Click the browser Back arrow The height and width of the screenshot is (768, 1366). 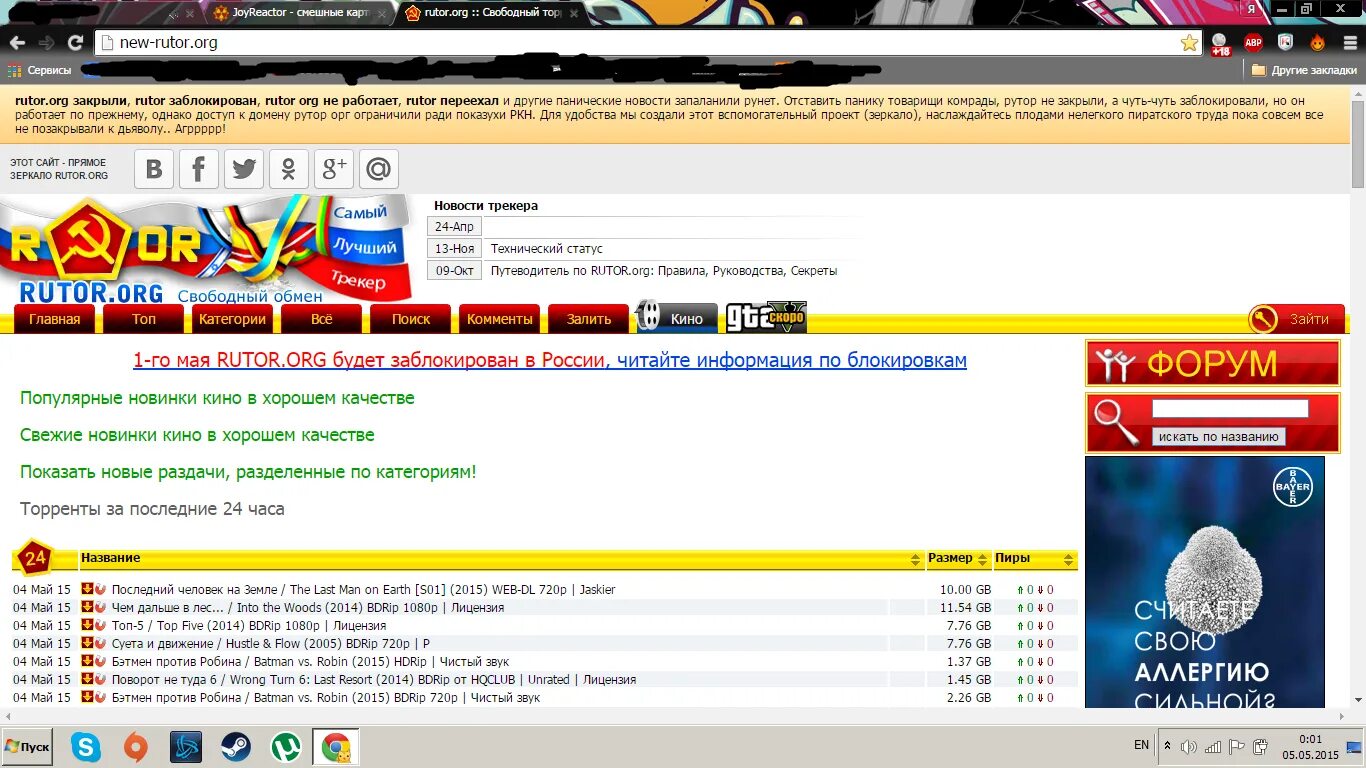tap(17, 43)
